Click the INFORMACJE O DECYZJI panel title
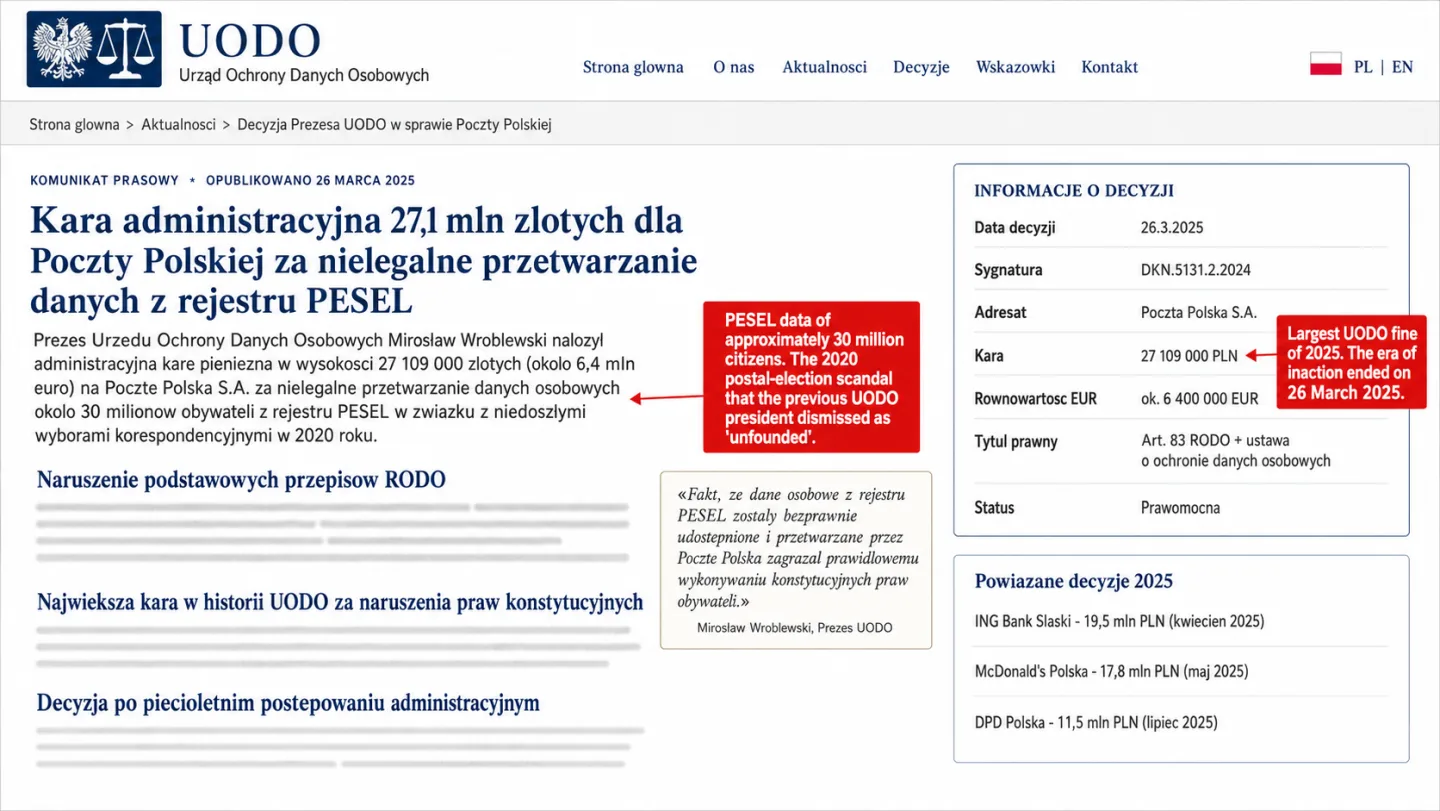This screenshot has height=811, width=1440. click(x=1074, y=191)
